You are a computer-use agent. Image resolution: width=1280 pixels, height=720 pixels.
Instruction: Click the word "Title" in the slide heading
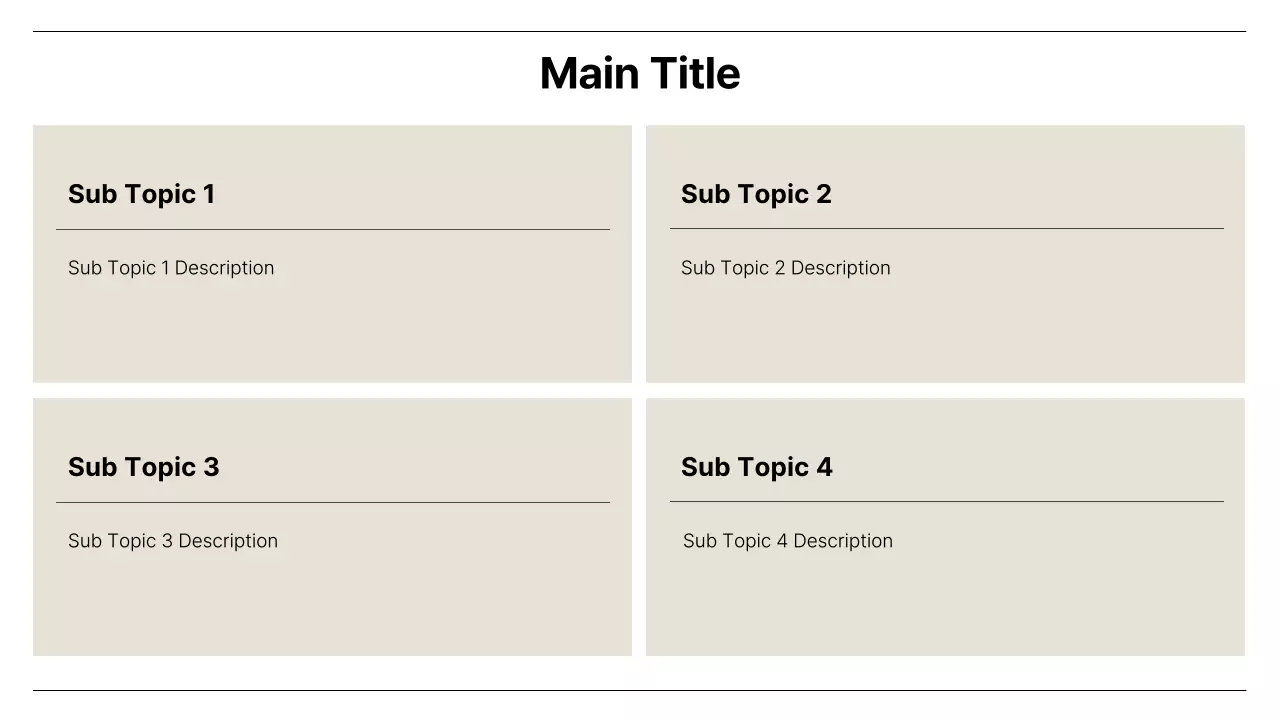(695, 74)
